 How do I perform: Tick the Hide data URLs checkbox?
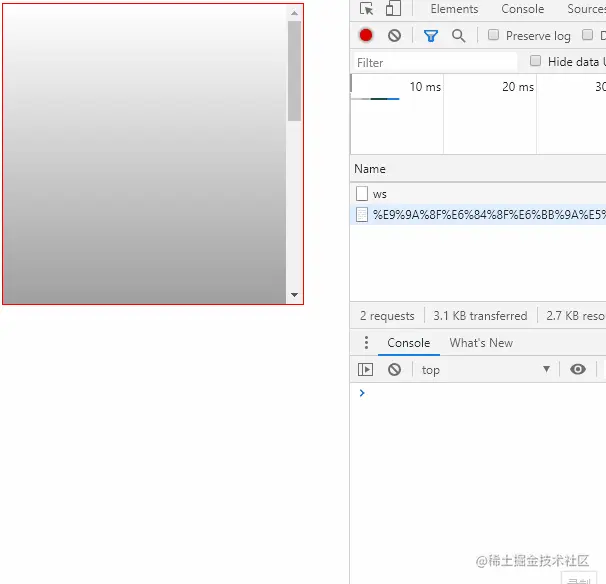[x=535, y=61]
